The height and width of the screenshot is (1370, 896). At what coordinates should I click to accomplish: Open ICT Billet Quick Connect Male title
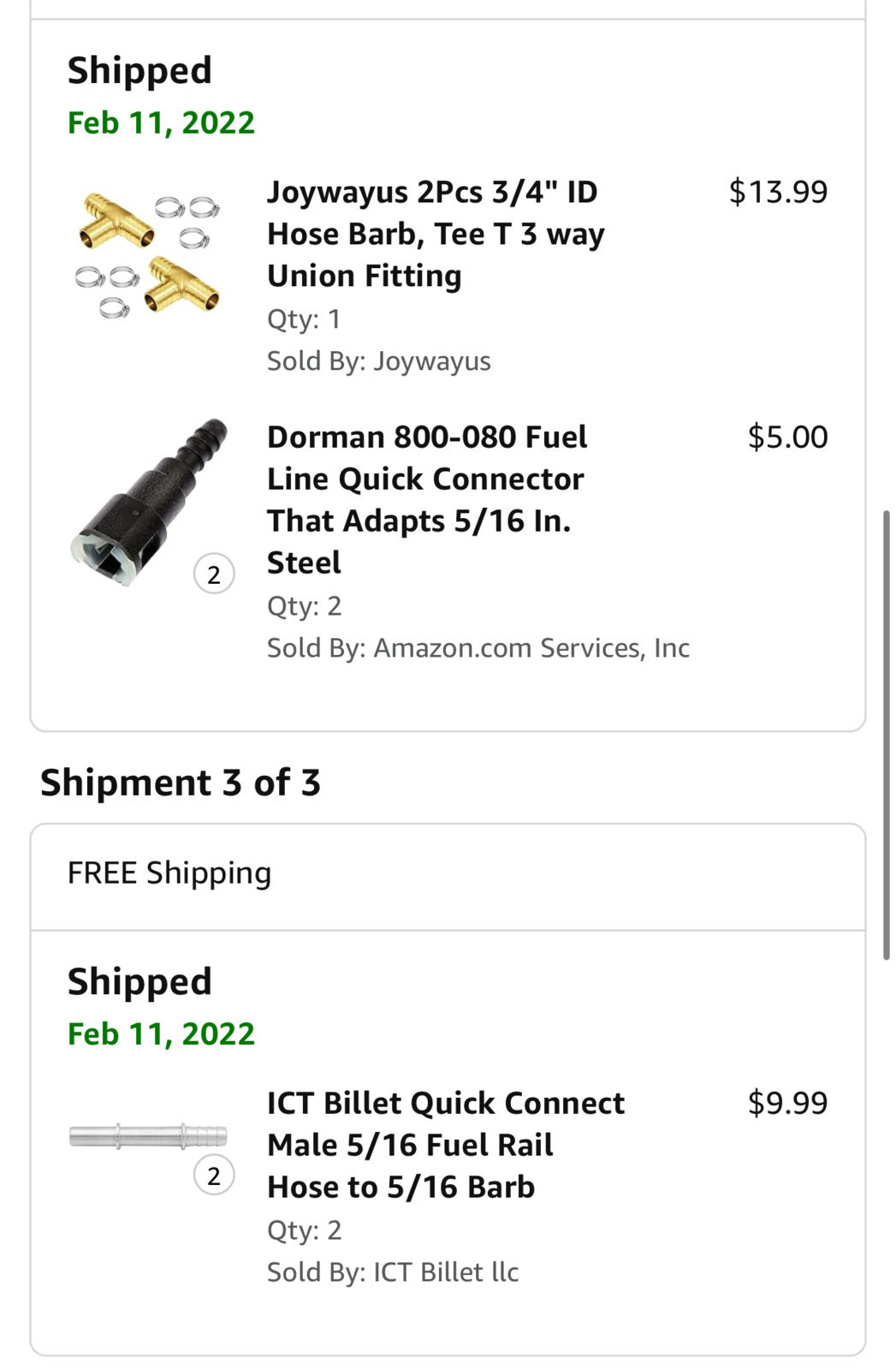[x=446, y=1145]
